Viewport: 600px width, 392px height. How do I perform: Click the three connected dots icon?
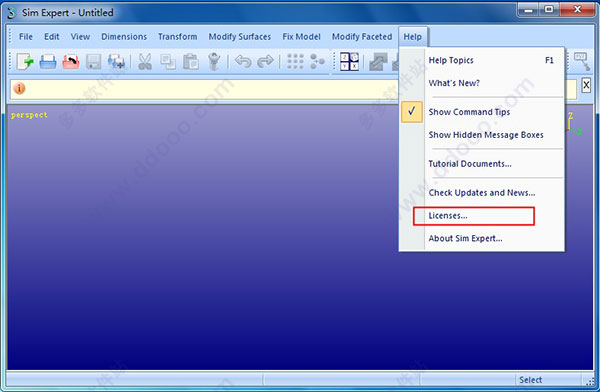(x=317, y=61)
